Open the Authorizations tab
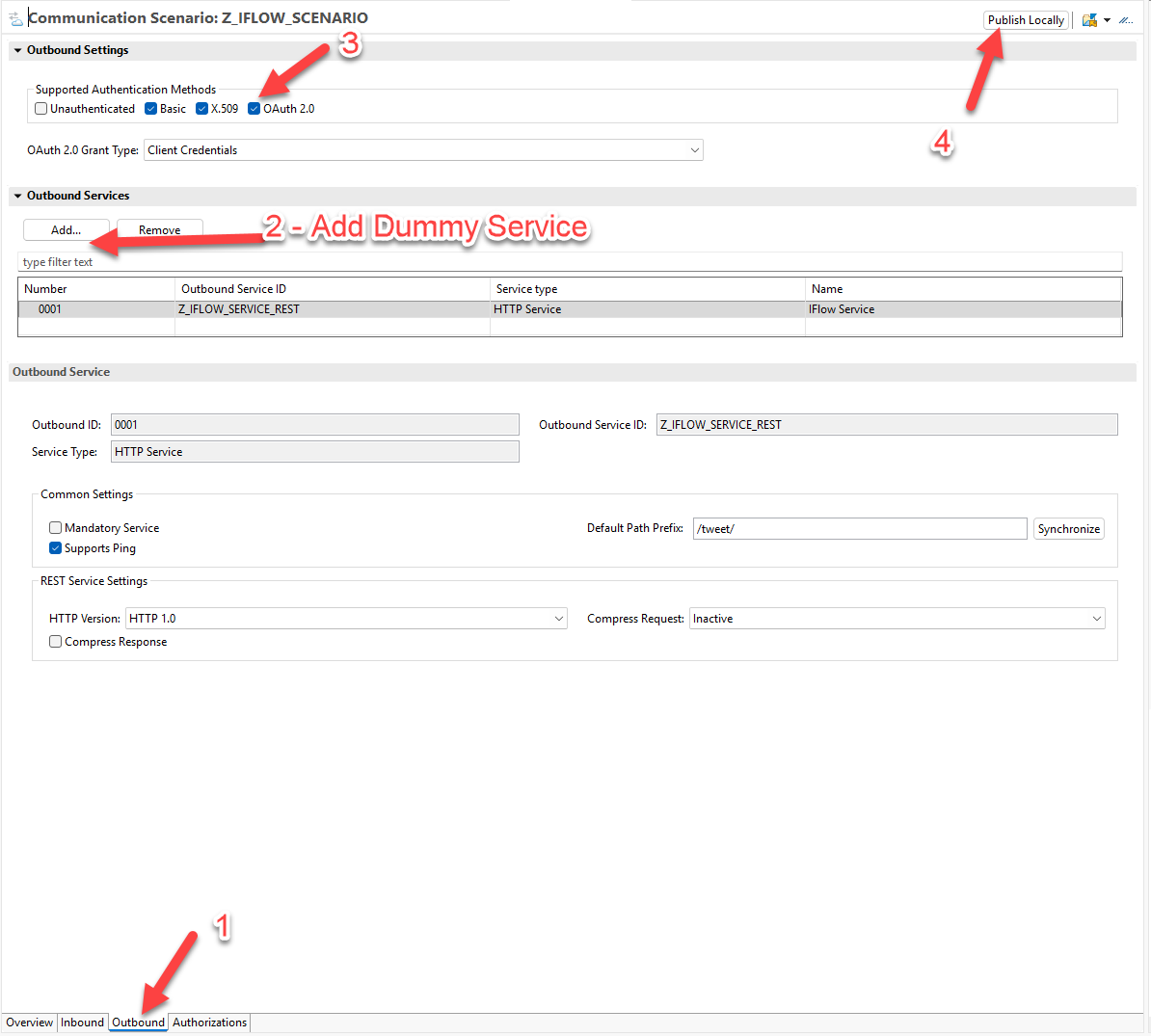This screenshot has height=1036, width=1151. point(210,1023)
